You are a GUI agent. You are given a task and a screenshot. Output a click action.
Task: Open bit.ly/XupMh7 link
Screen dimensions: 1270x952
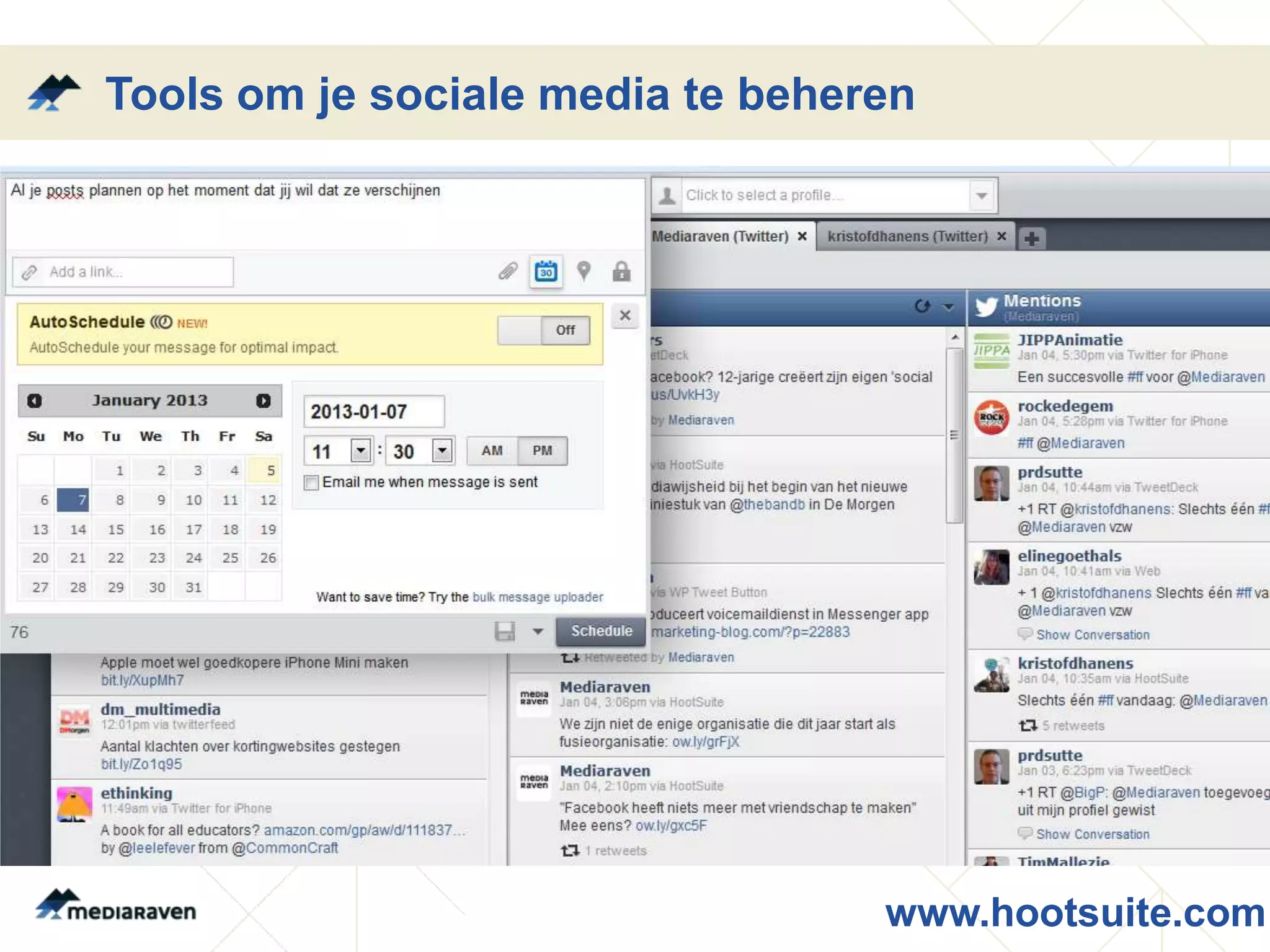(x=143, y=681)
